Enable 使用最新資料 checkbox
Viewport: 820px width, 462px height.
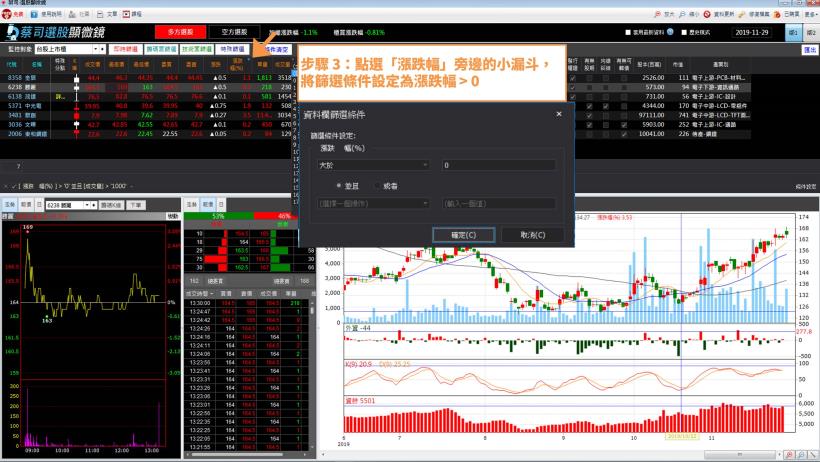pyautogui.click(x=628, y=32)
